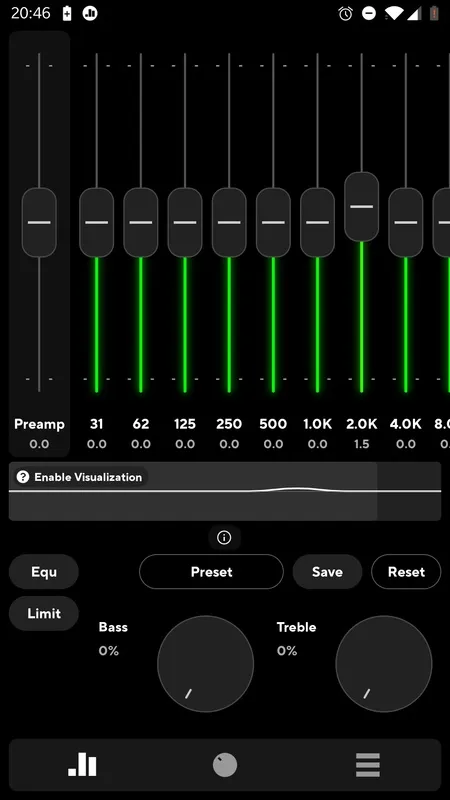This screenshot has width=450, height=800.
Task: Tap the info circle icon
Action: coord(224,538)
